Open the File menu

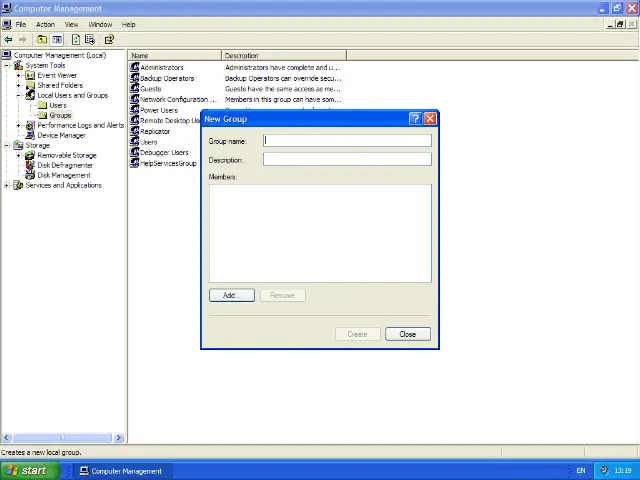point(21,24)
